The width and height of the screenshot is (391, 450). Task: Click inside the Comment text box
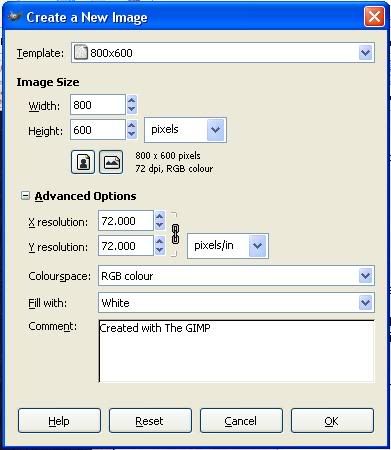tap(237, 351)
